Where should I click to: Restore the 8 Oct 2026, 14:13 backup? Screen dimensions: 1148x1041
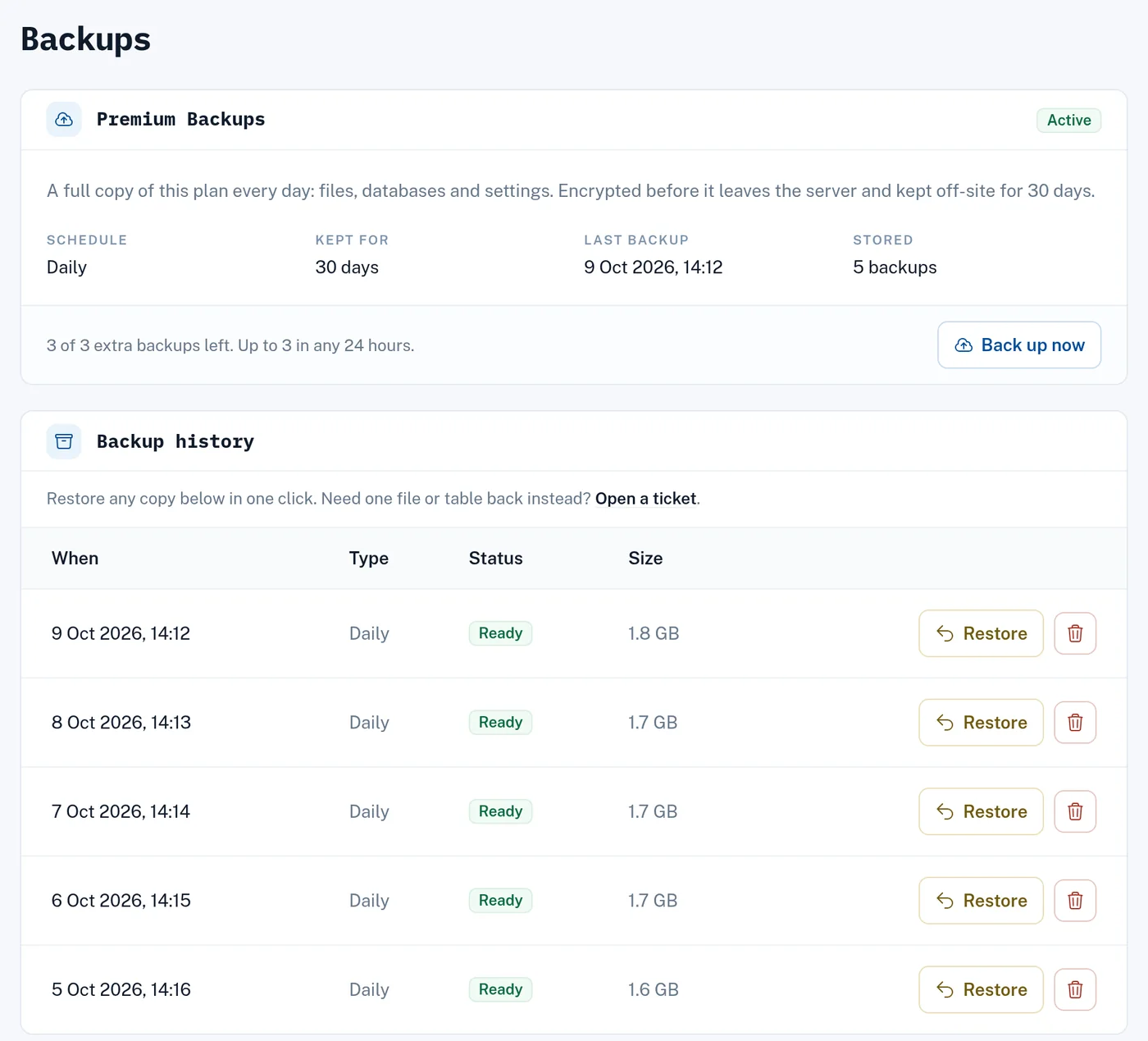[981, 723]
